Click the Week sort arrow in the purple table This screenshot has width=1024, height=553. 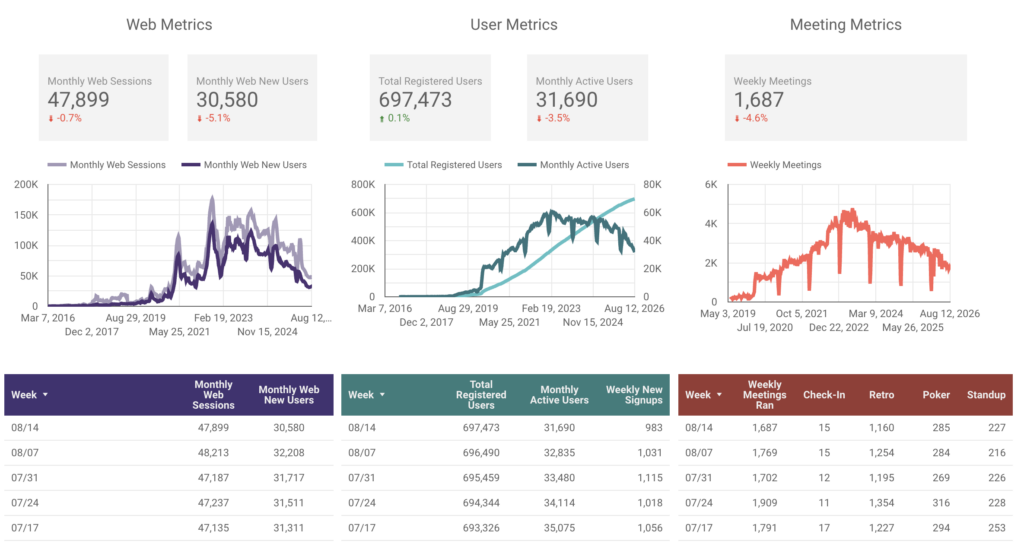click(x=45, y=395)
